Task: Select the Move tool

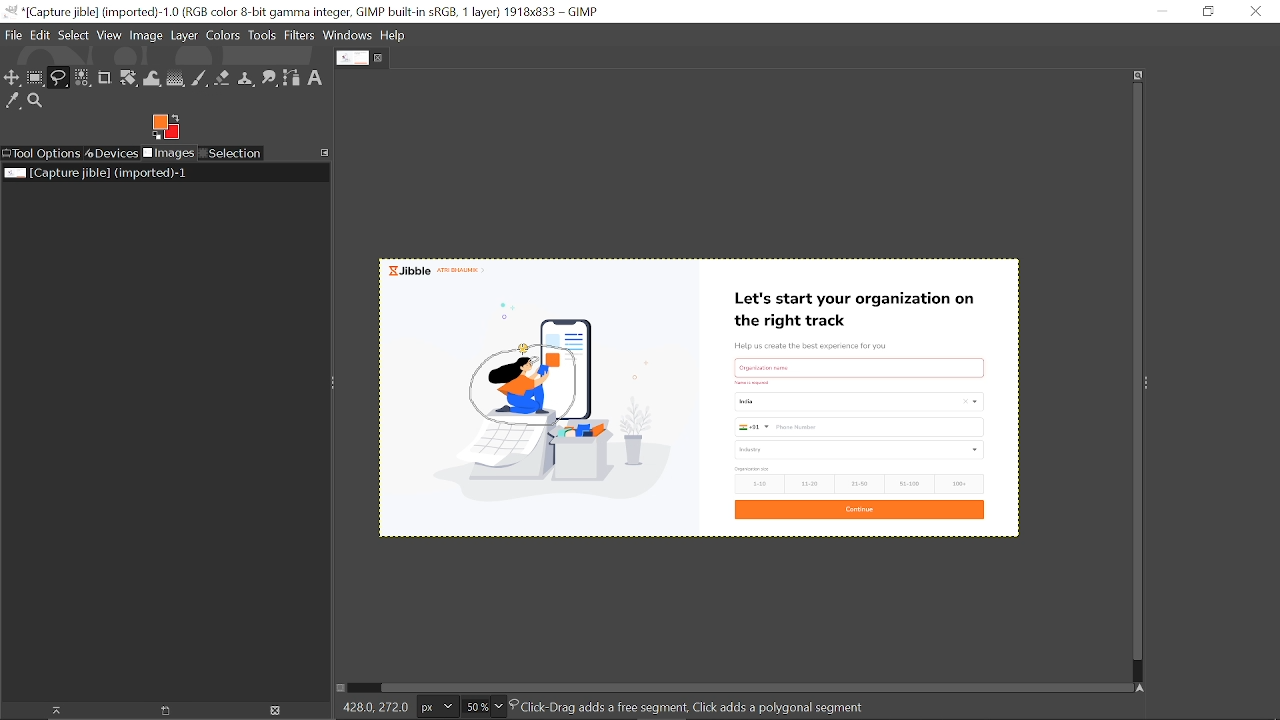Action: [12, 79]
